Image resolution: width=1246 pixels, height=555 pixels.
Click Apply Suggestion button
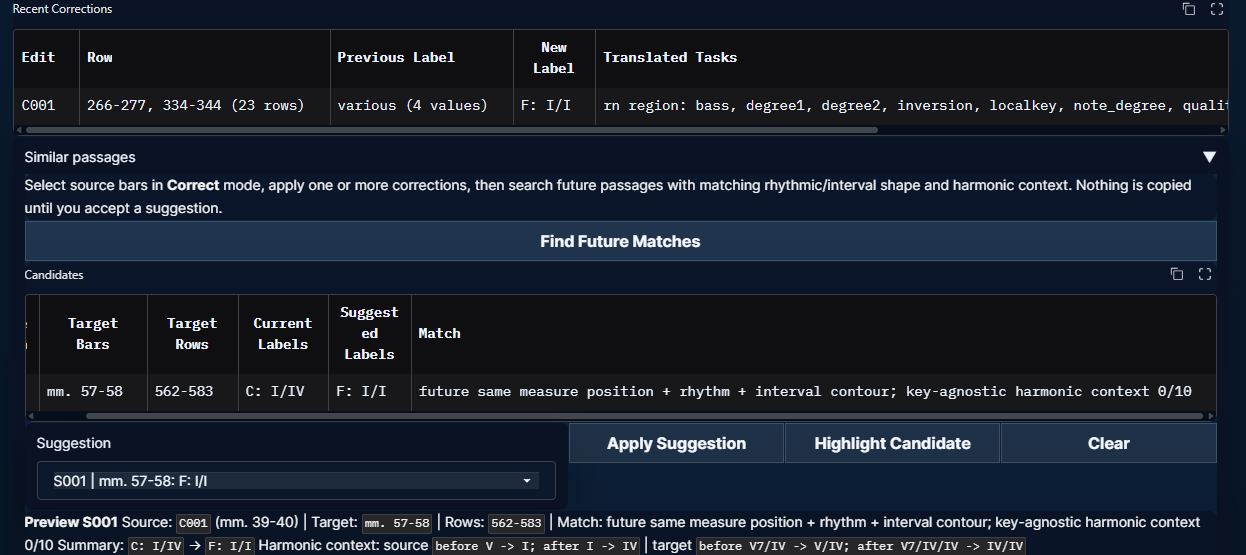coord(676,443)
